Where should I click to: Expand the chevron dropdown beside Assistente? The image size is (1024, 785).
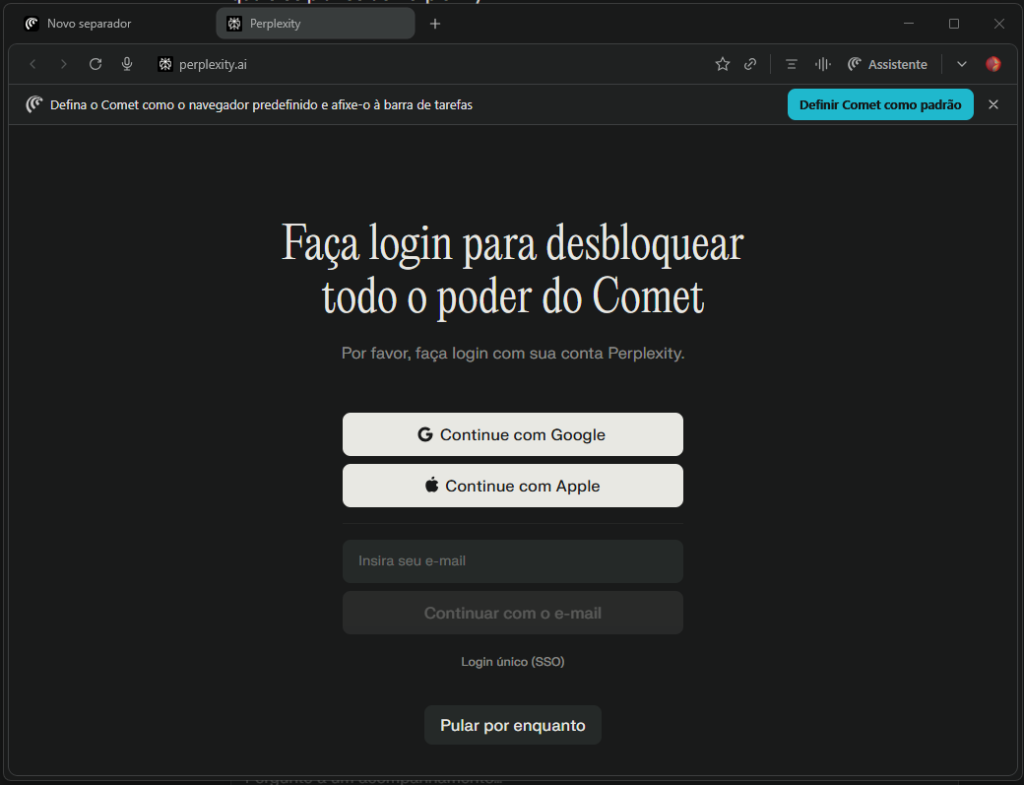pos(961,63)
